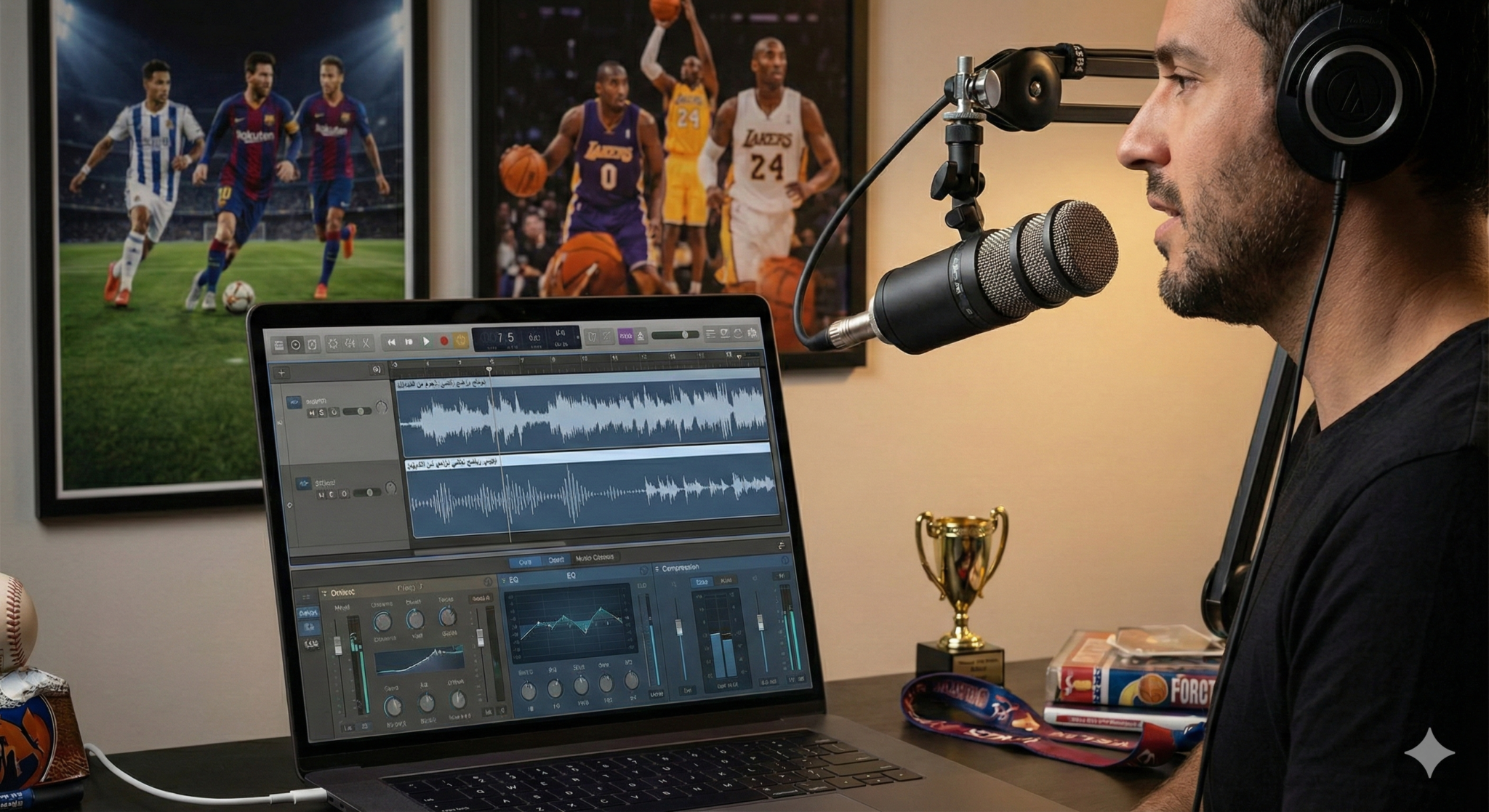Image resolution: width=1489 pixels, height=812 pixels.
Task: Toggle the yellow Cycle button
Action: [x=460, y=340]
